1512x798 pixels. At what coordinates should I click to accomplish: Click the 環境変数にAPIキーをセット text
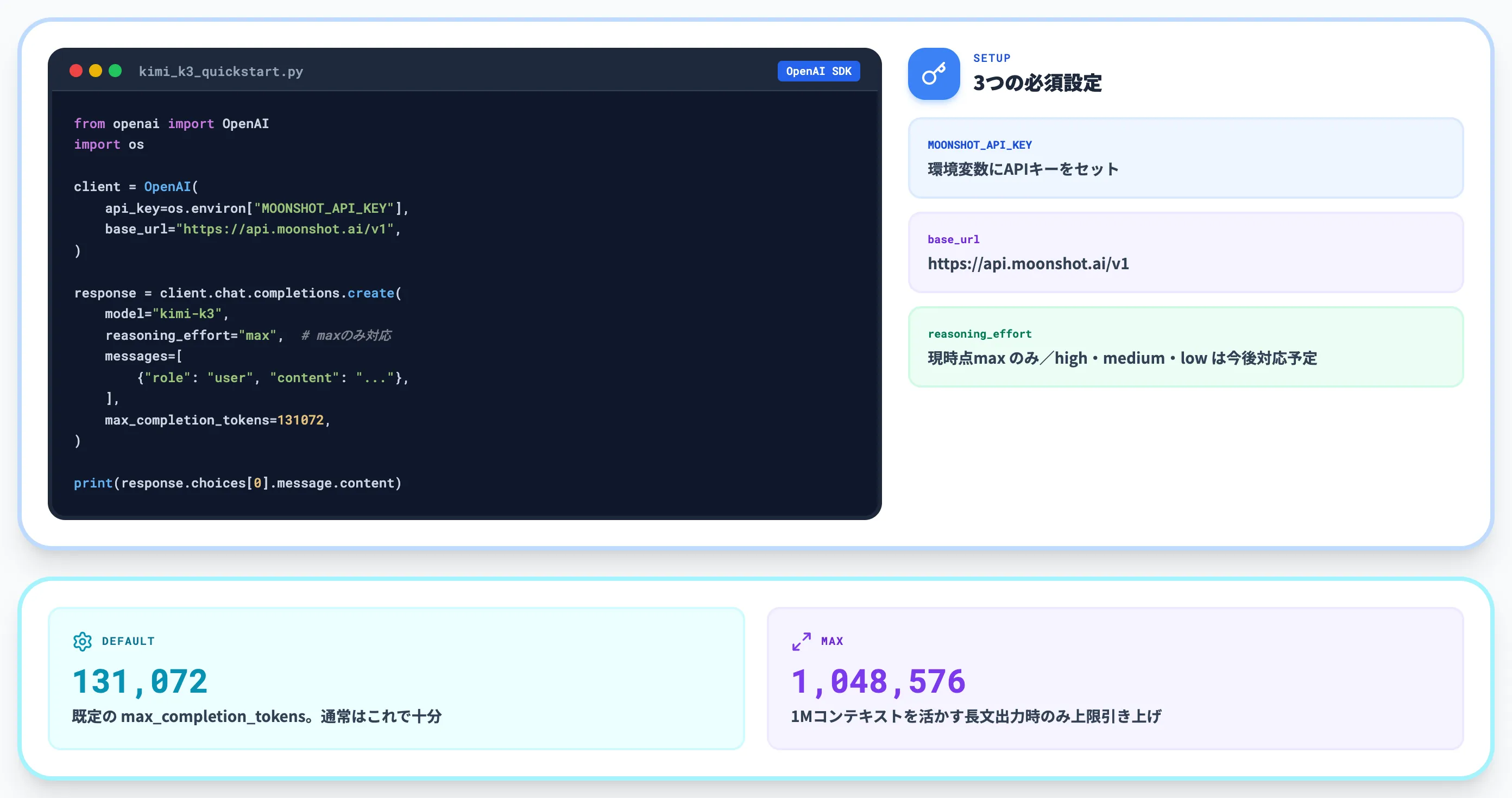(1023, 169)
